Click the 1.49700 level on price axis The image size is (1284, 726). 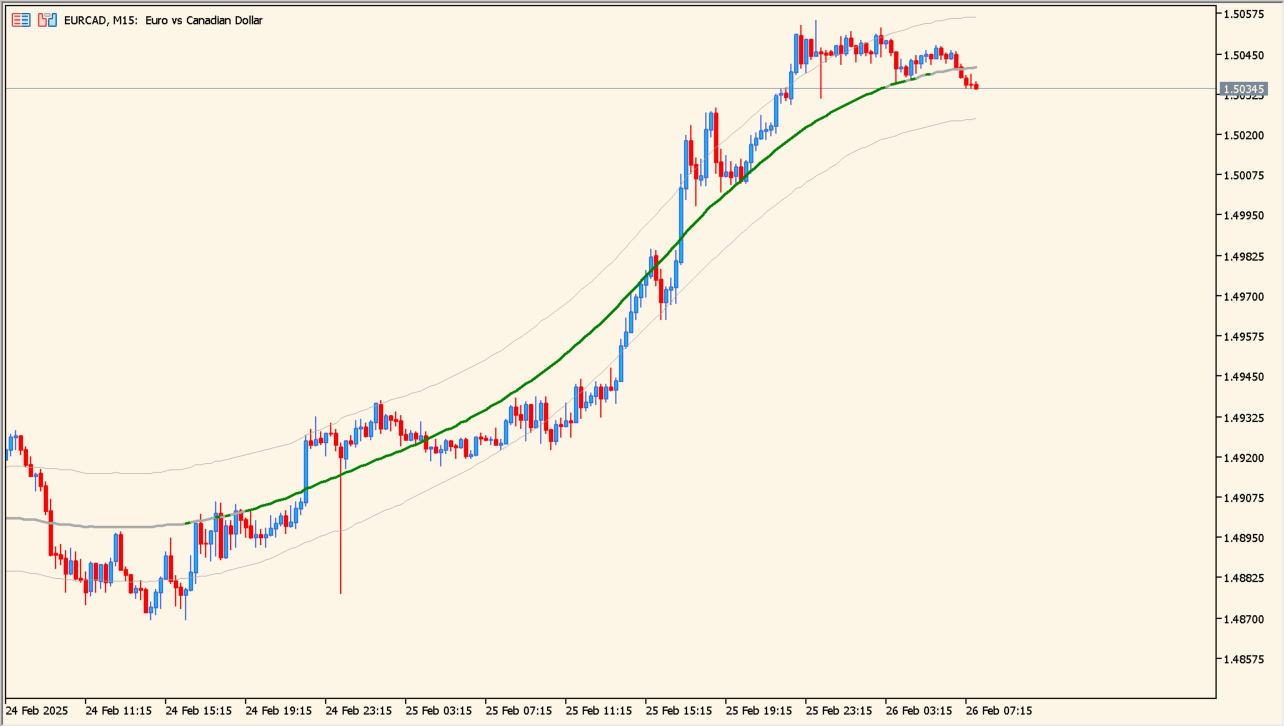tap(1244, 297)
